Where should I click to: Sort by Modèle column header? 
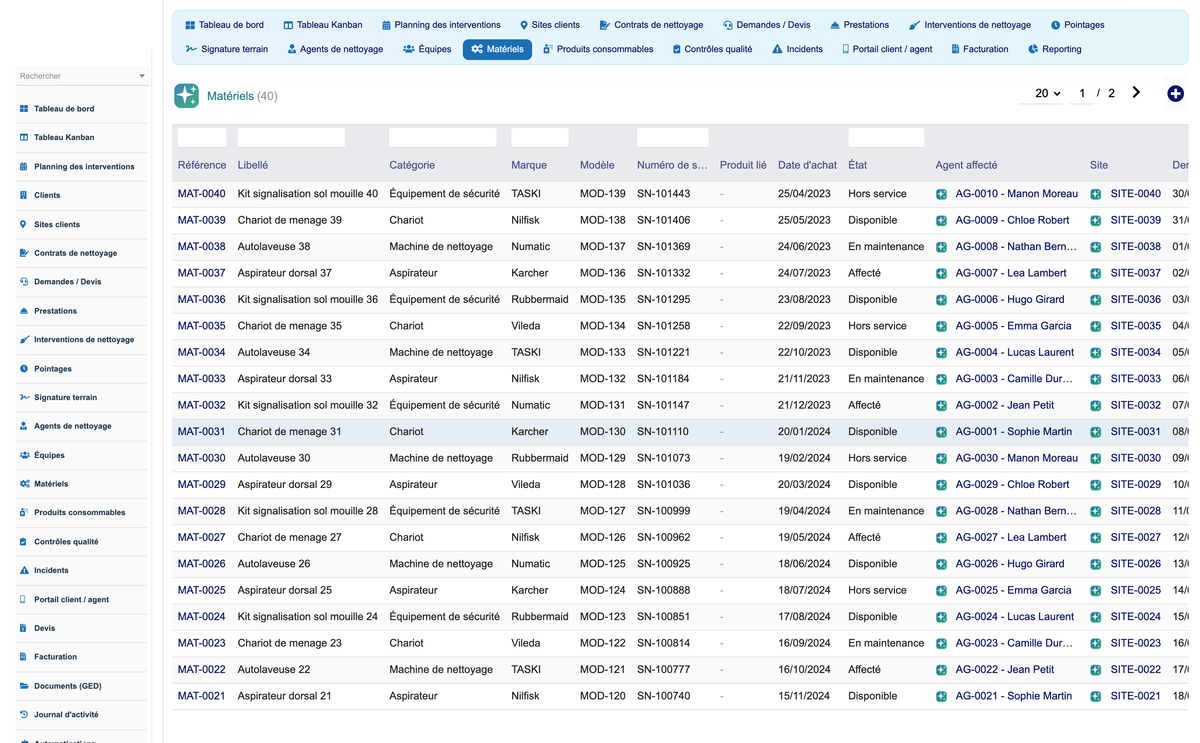pos(597,165)
